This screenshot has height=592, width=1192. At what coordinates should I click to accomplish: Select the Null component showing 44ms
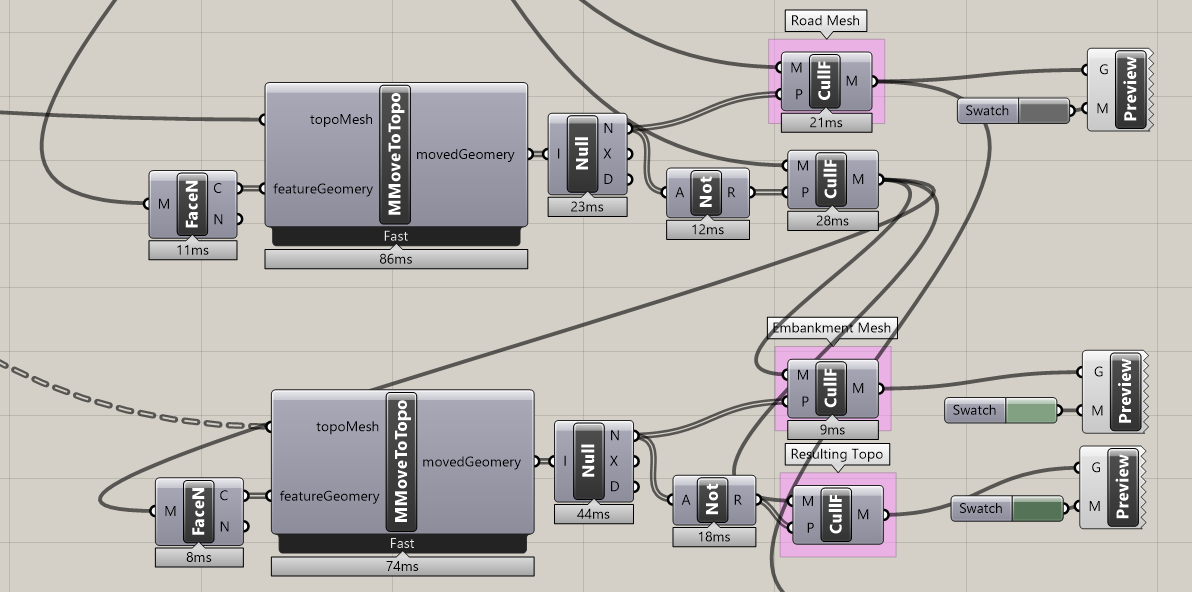click(x=588, y=461)
